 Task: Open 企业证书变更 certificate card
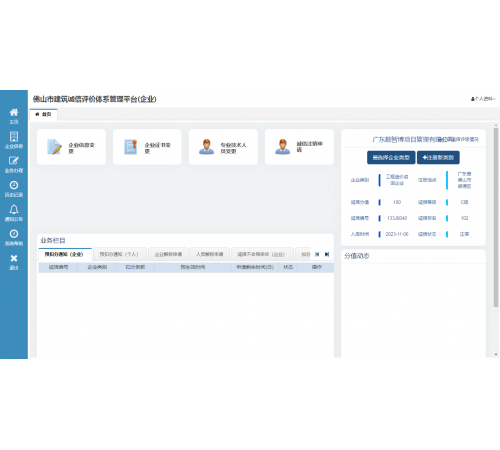147,147
